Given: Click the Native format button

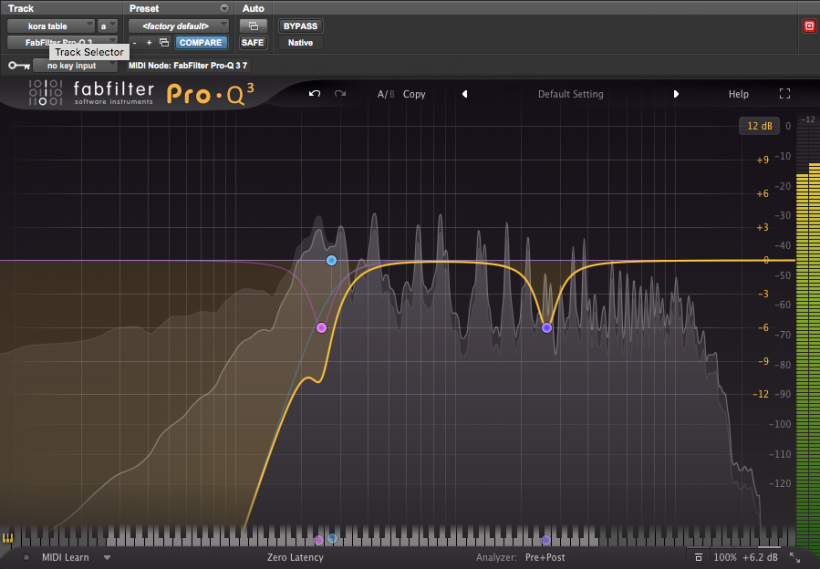Looking at the screenshot, I should [300, 42].
